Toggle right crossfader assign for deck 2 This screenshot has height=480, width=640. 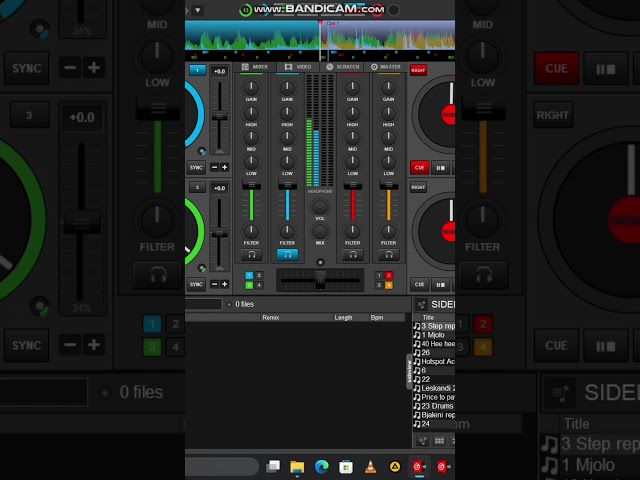click(389, 276)
